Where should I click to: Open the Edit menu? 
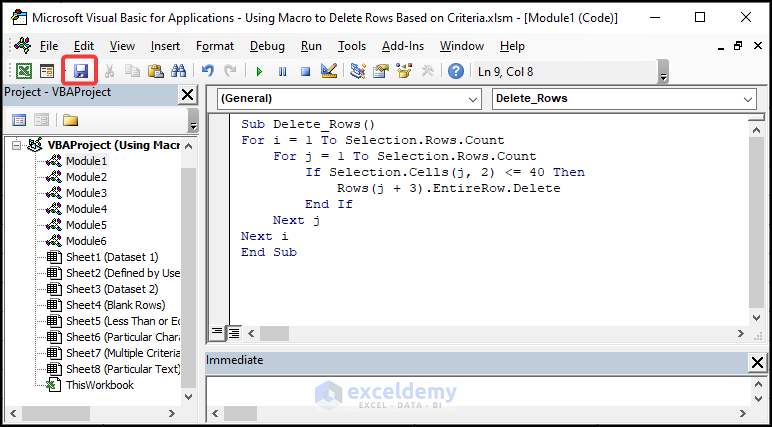coord(84,46)
